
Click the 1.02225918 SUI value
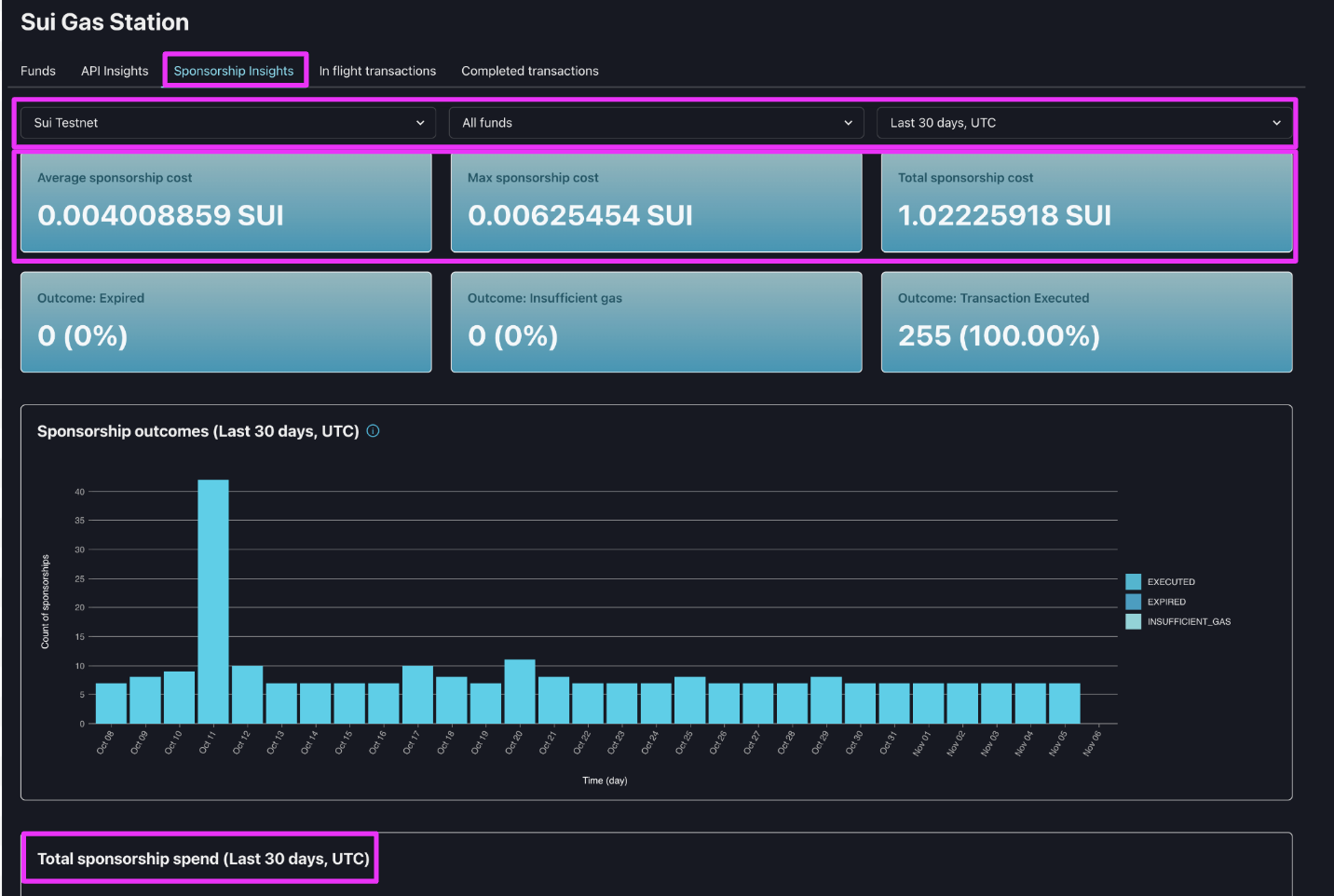(1004, 215)
